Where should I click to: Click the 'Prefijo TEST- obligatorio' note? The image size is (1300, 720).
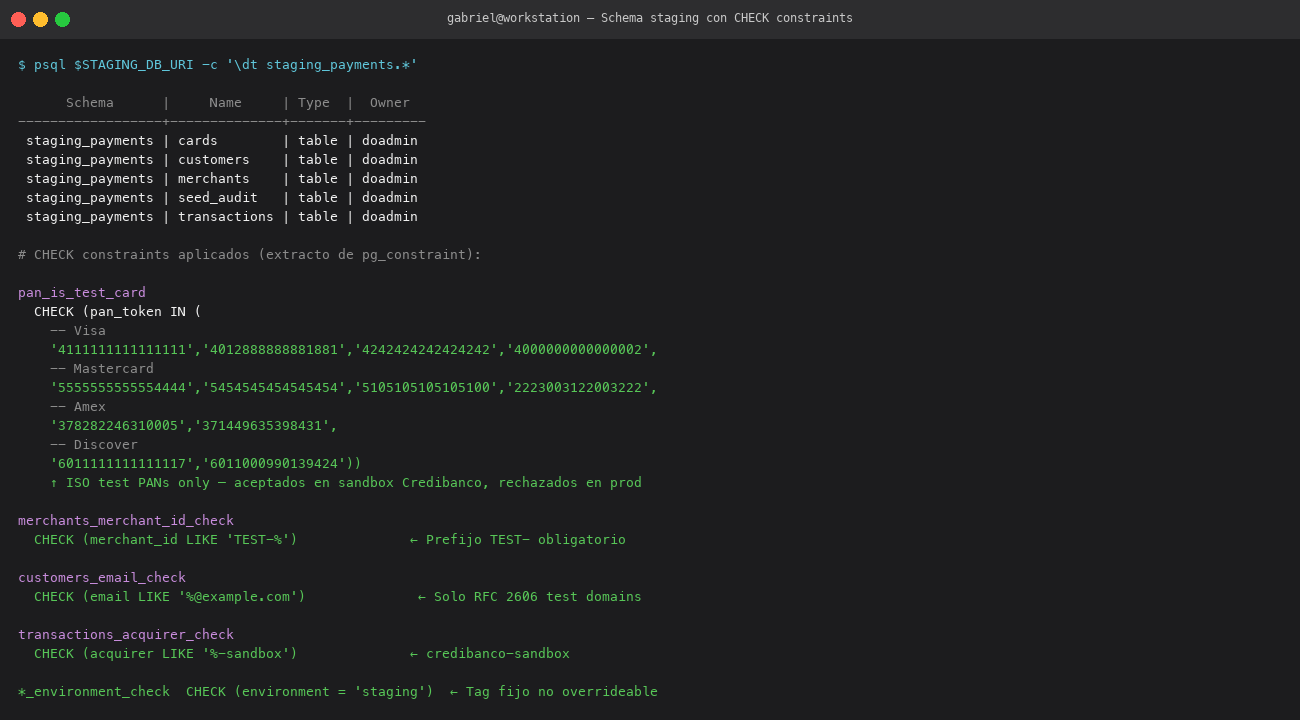[x=518, y=540]
